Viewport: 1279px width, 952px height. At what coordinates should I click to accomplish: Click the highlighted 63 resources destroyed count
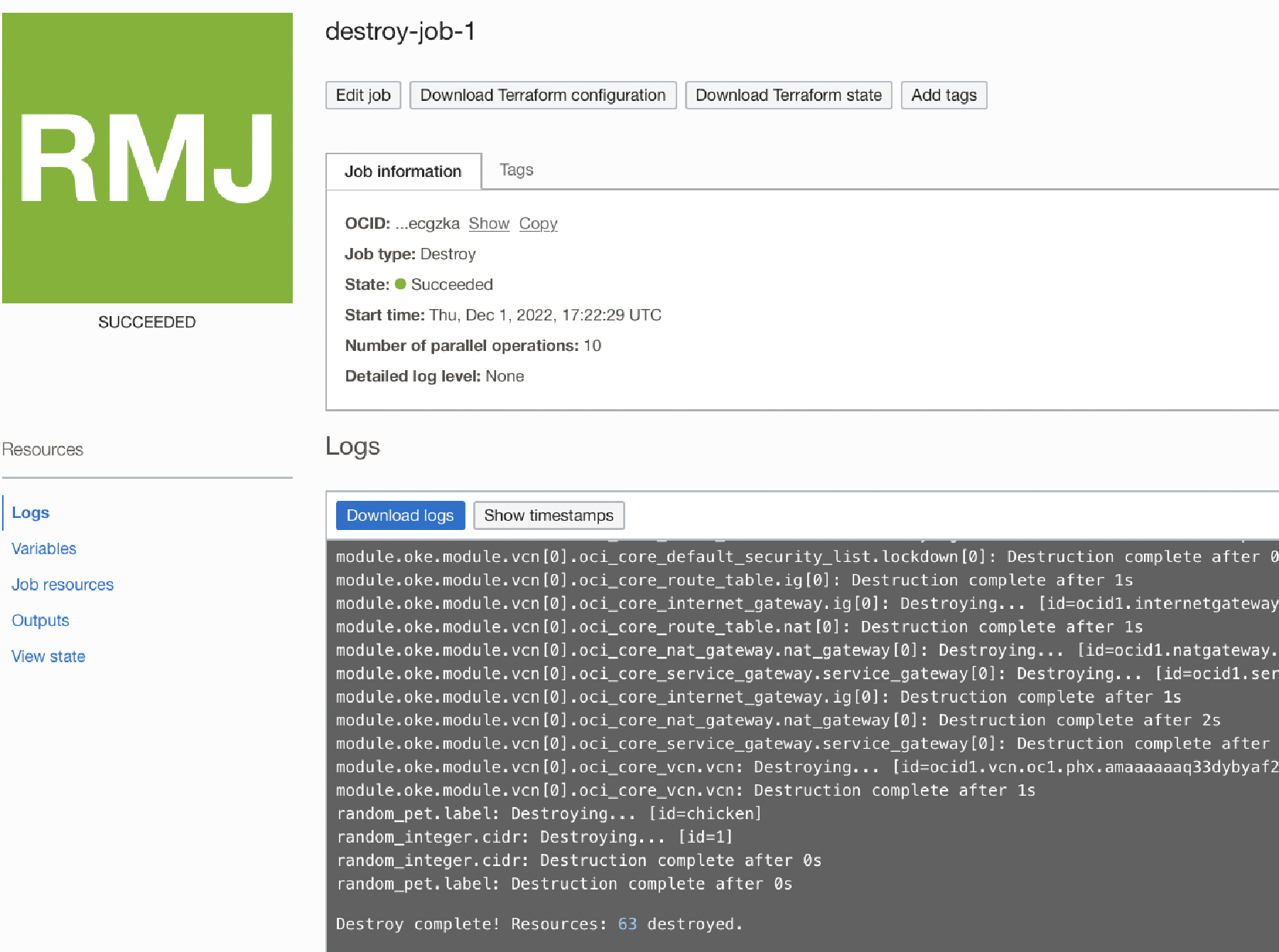(x=627, y=924)
